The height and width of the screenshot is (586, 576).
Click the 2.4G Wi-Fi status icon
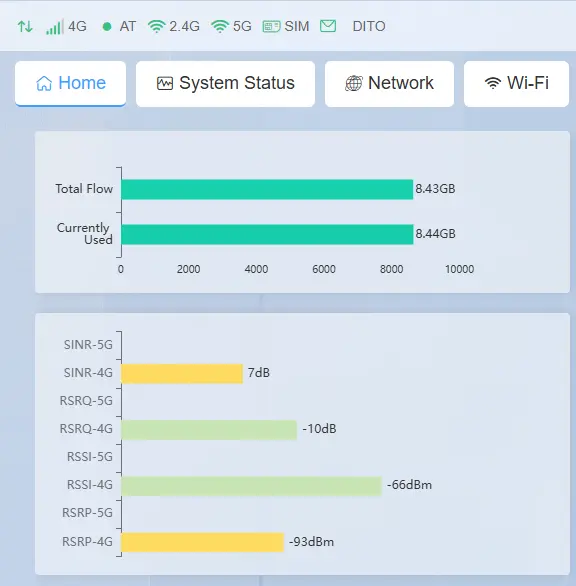click(x=156, y=27)
